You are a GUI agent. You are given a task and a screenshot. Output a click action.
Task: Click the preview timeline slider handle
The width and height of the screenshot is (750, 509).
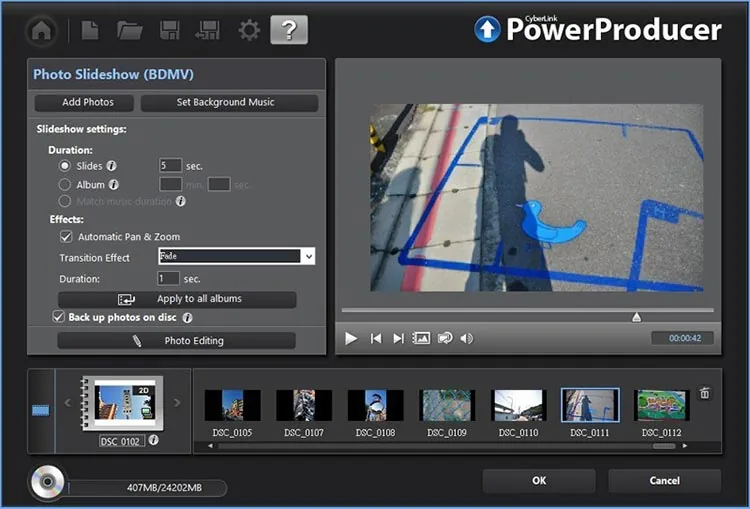tap(636, 317)
